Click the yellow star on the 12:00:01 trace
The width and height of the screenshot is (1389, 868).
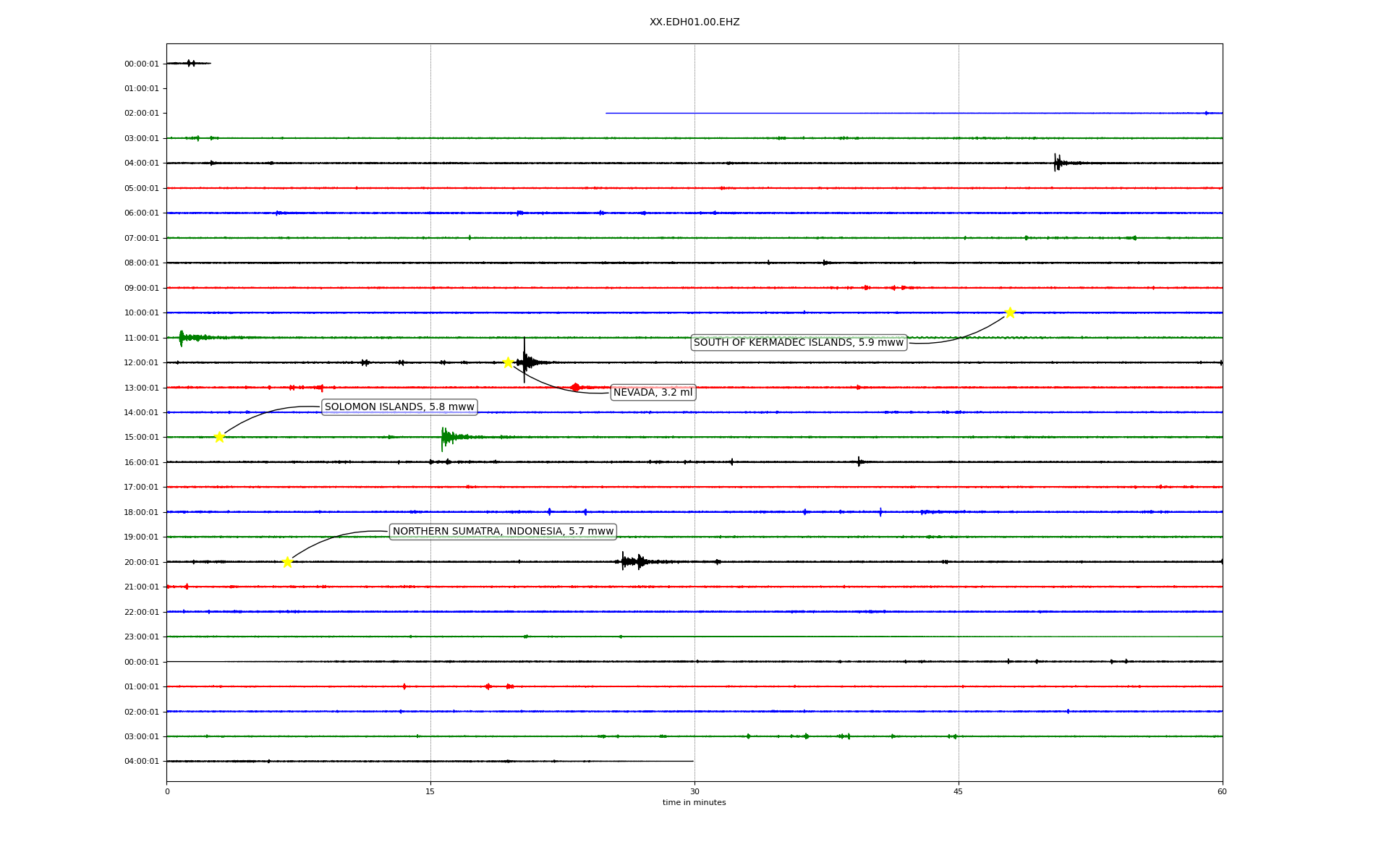coord(508,362)
